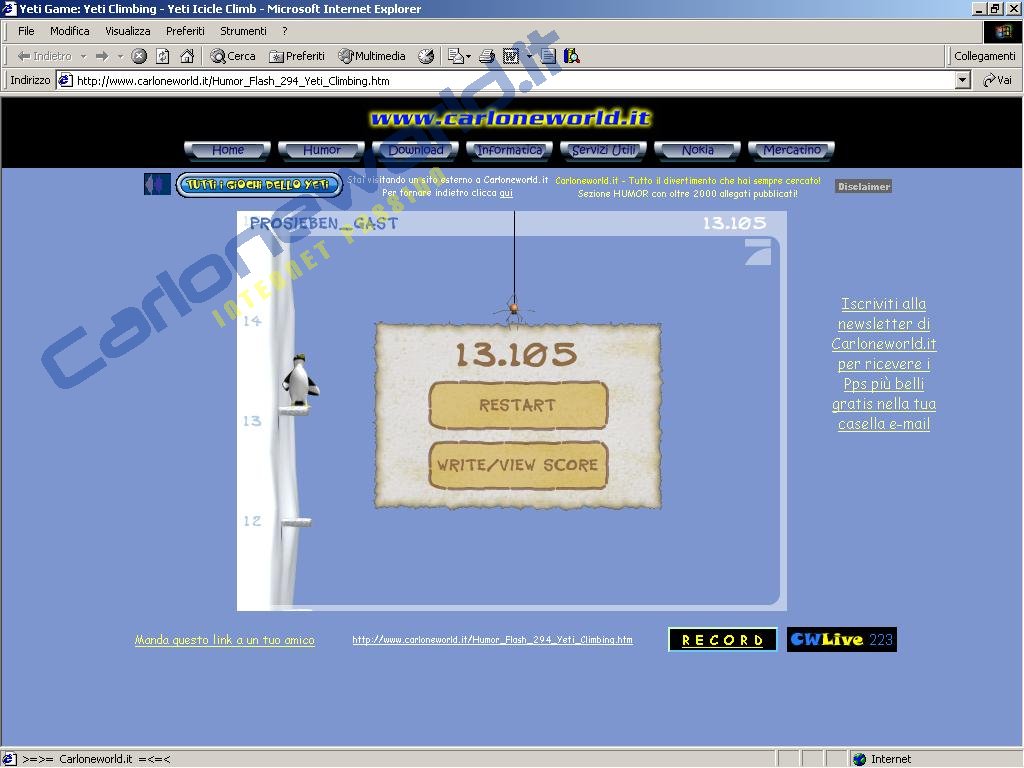Click the RECORD banner button
The width and height of the screenshot is (1024, 768).
click(x=723, y=640)
